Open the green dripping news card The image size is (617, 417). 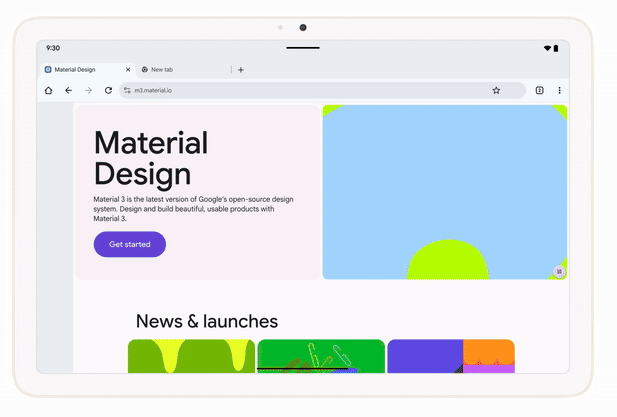191,356
